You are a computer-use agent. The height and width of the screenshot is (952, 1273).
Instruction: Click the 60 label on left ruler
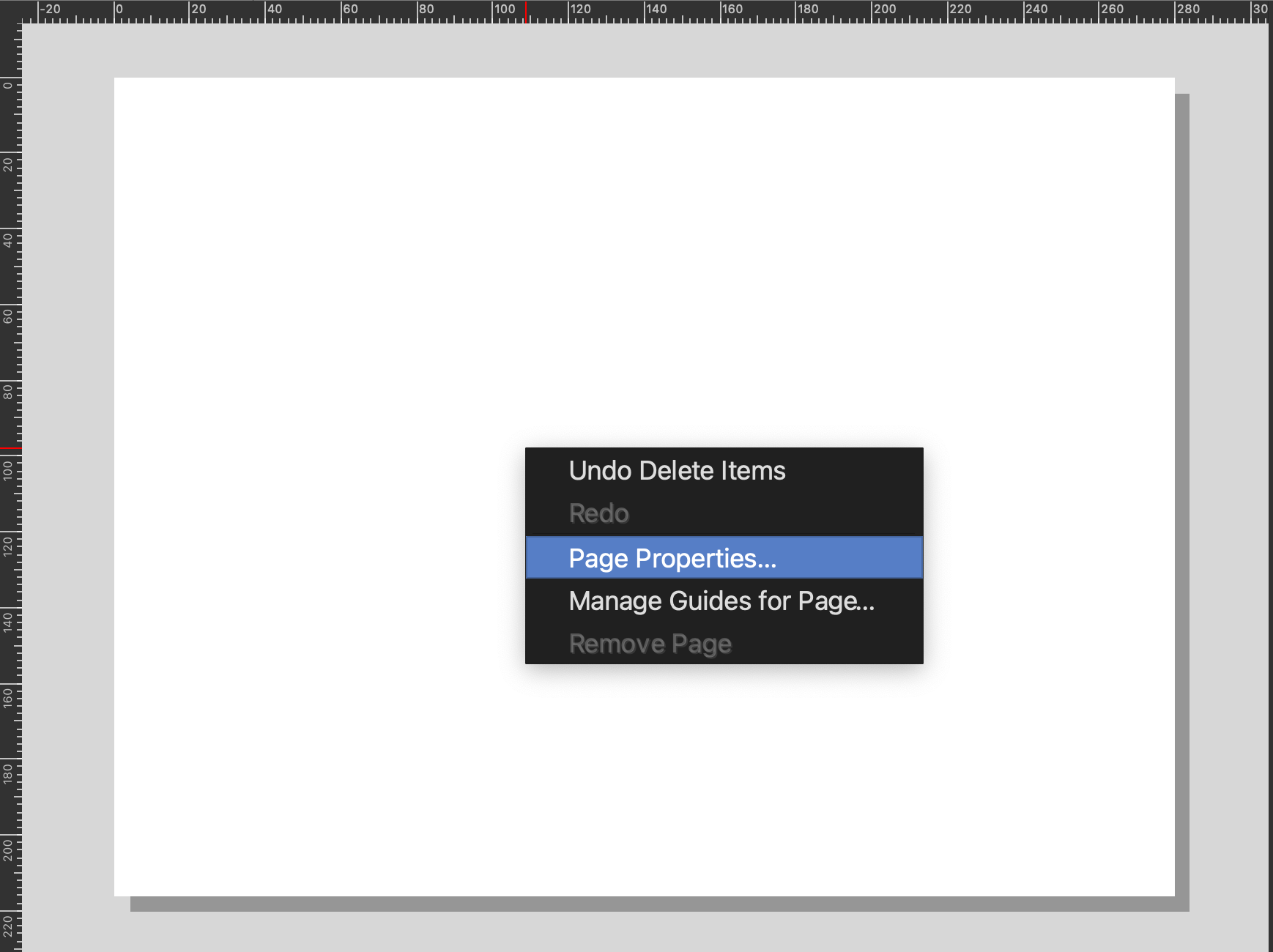8,316
